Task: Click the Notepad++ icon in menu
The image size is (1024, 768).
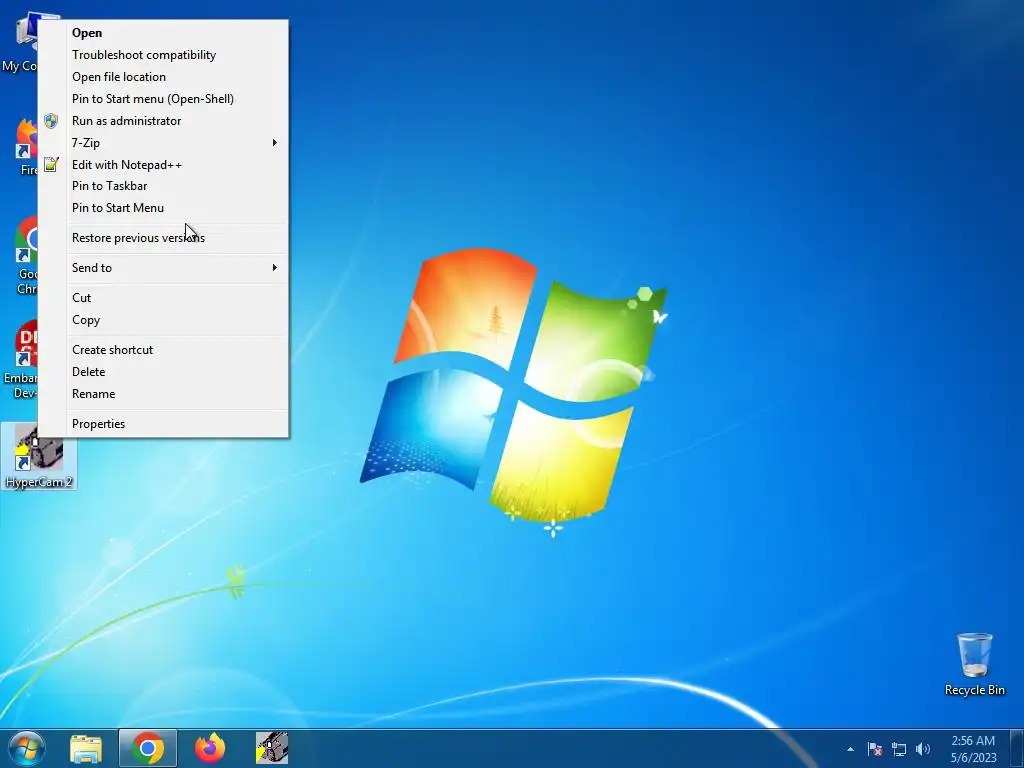Action: pos(51,165)
